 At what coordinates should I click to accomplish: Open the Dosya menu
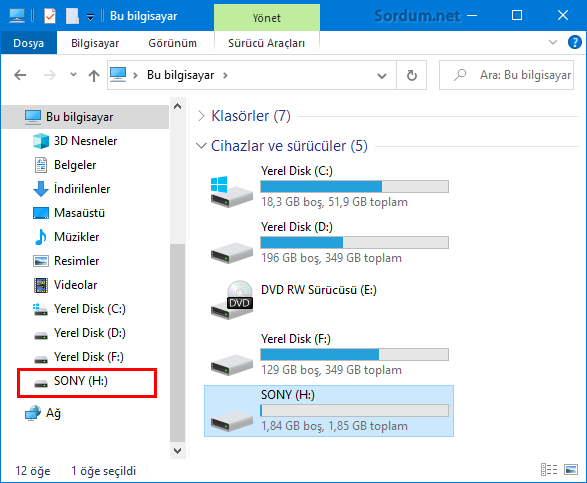tap(28, 43)
